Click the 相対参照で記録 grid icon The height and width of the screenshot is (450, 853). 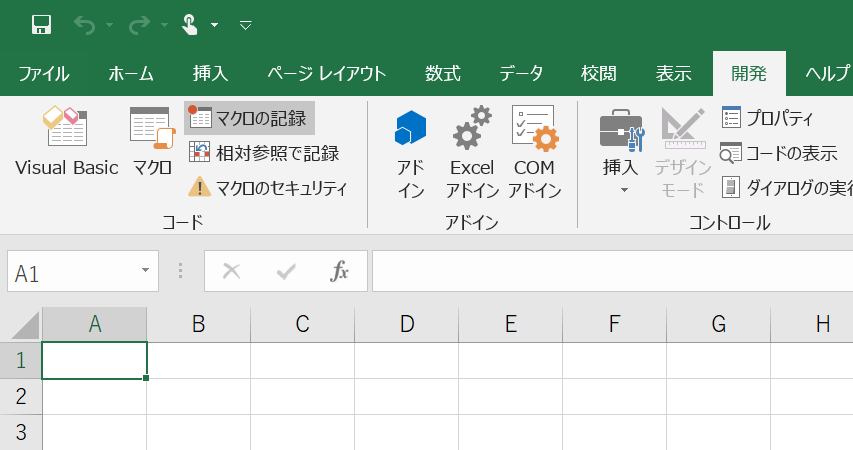(199, 152)
